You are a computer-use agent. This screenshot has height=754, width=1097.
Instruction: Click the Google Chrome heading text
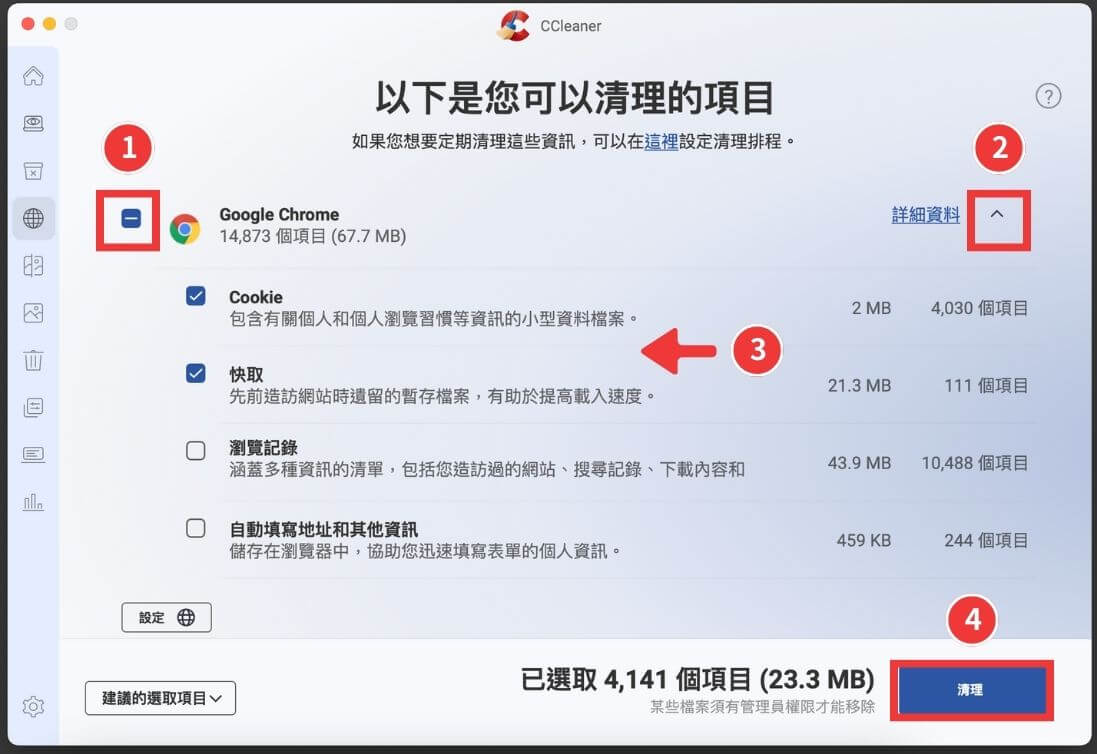(x=279, y=215)
